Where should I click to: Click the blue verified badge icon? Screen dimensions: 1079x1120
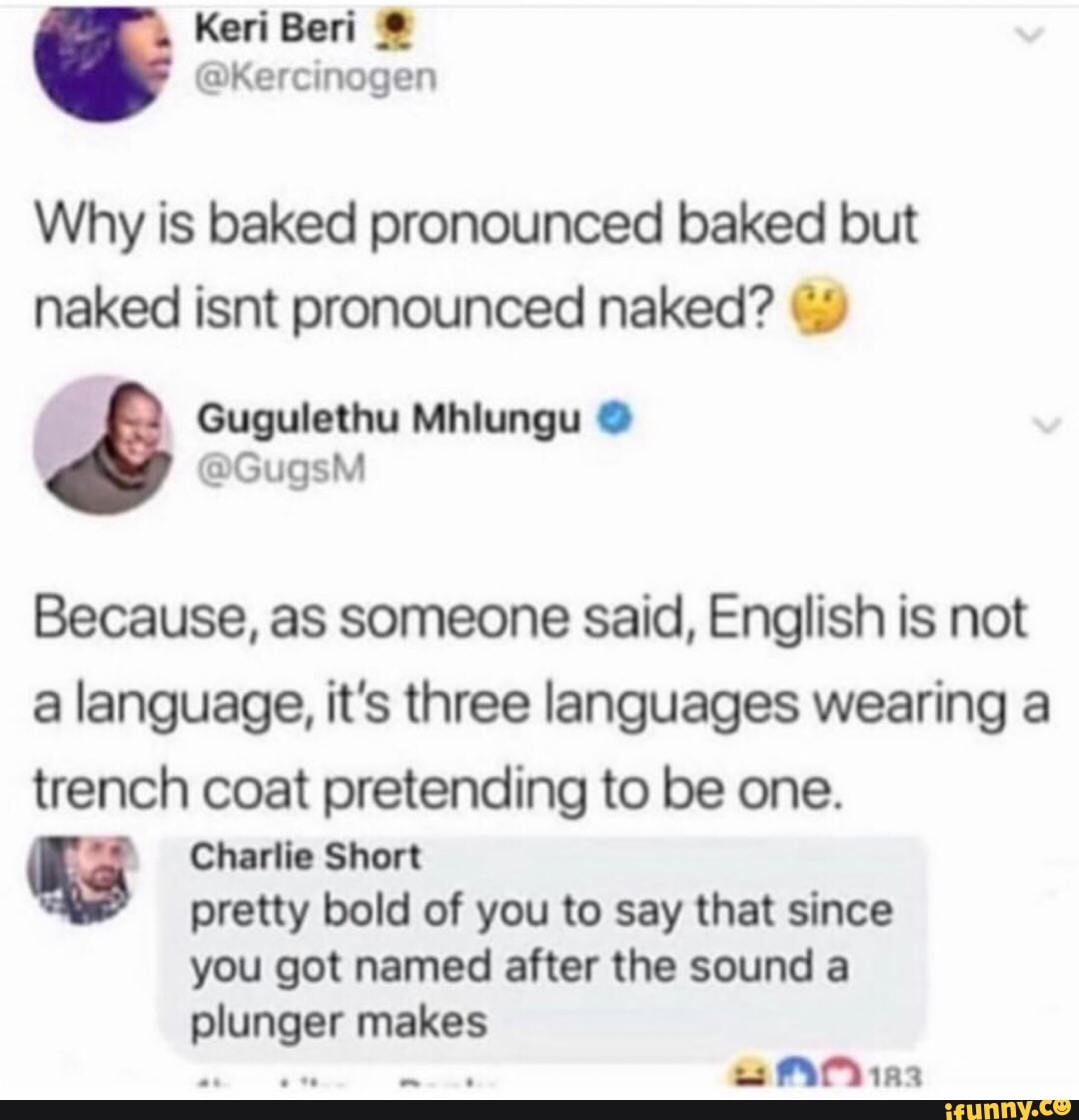click(x=616, y=420)
